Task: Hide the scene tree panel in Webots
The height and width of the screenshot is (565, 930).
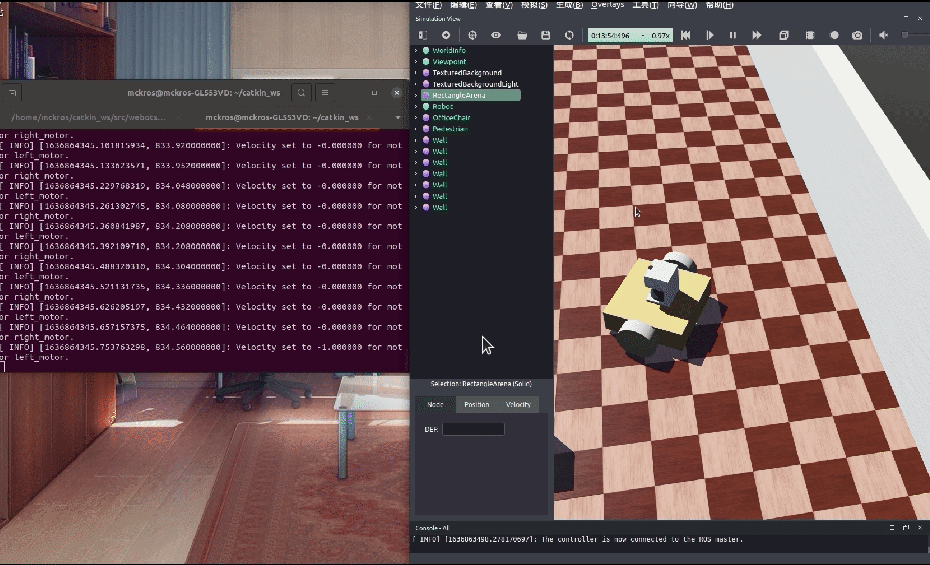Action: point(423,36)
